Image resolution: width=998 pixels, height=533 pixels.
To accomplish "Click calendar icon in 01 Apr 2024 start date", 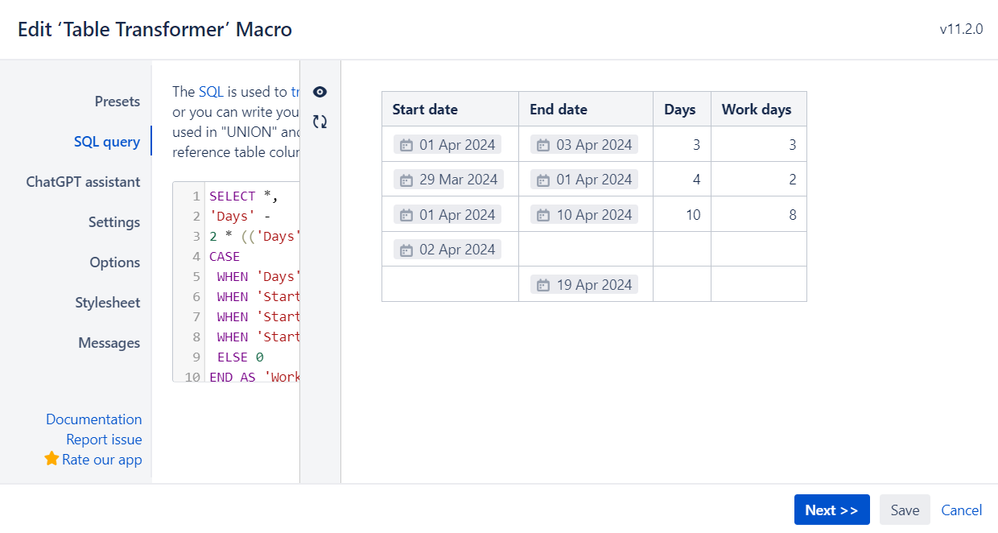I will click(406, 145).
